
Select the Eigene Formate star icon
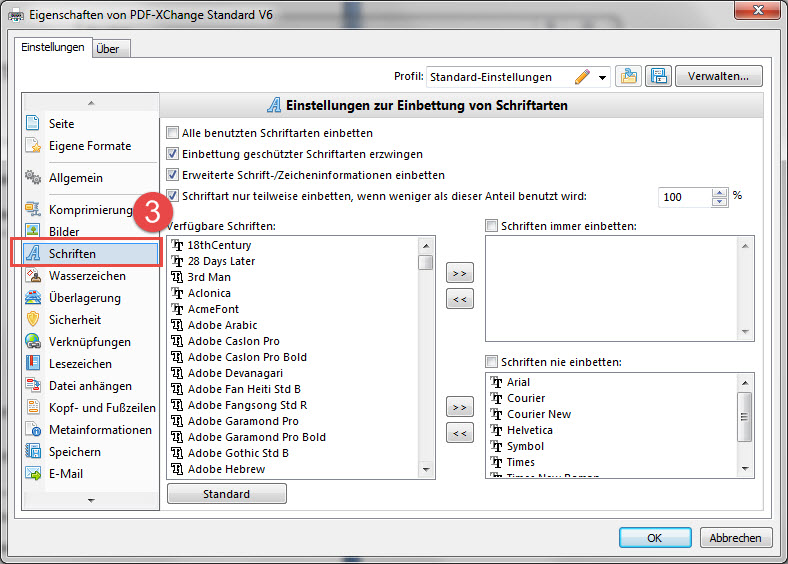33,146
